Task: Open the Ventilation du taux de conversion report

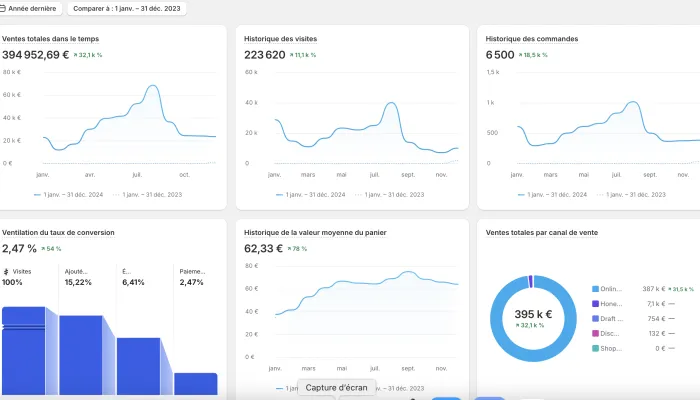Action: pos(58,233)
